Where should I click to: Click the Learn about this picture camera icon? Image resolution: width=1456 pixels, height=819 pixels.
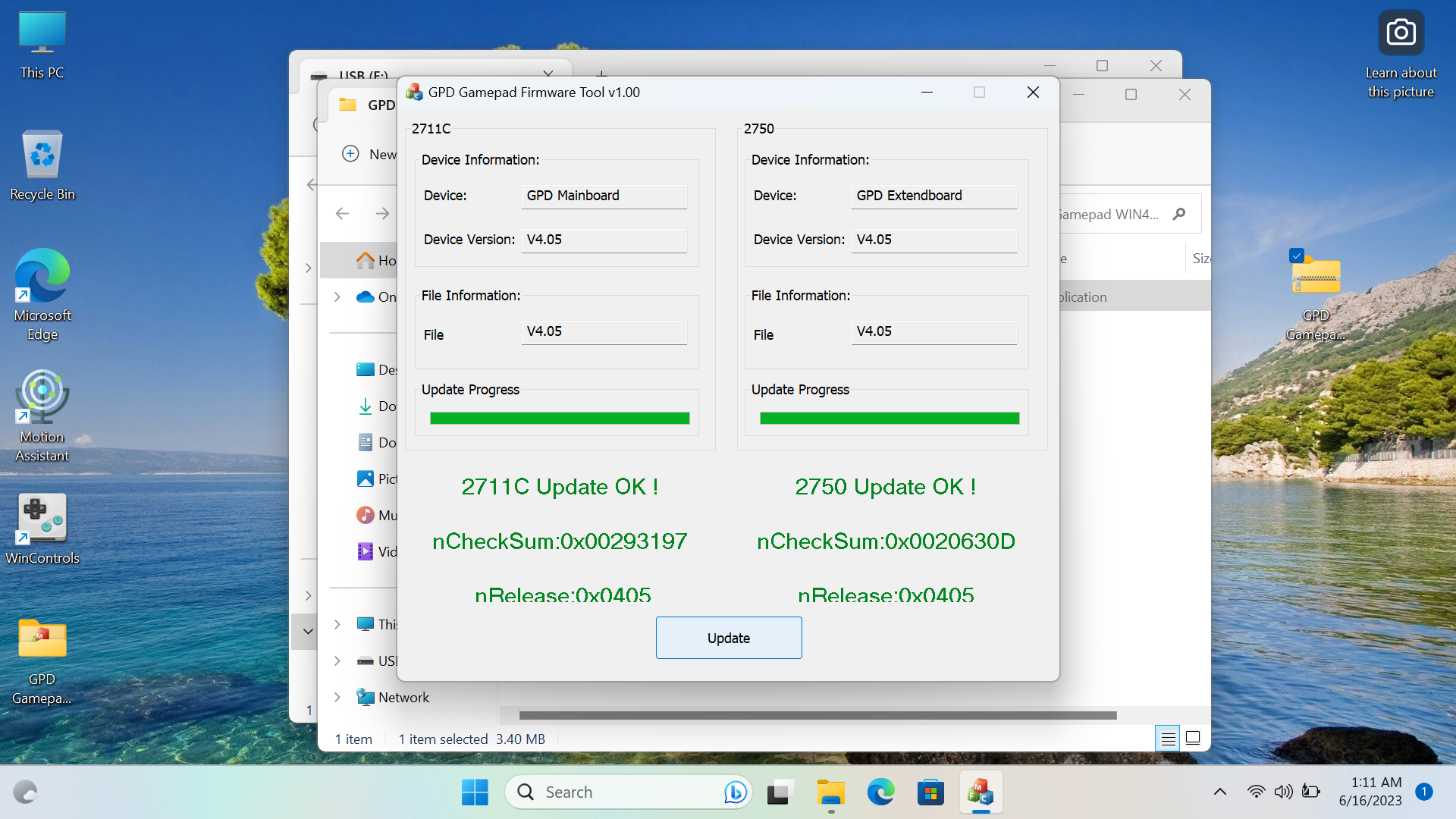pyautogui.click(x=1401, y=32)
